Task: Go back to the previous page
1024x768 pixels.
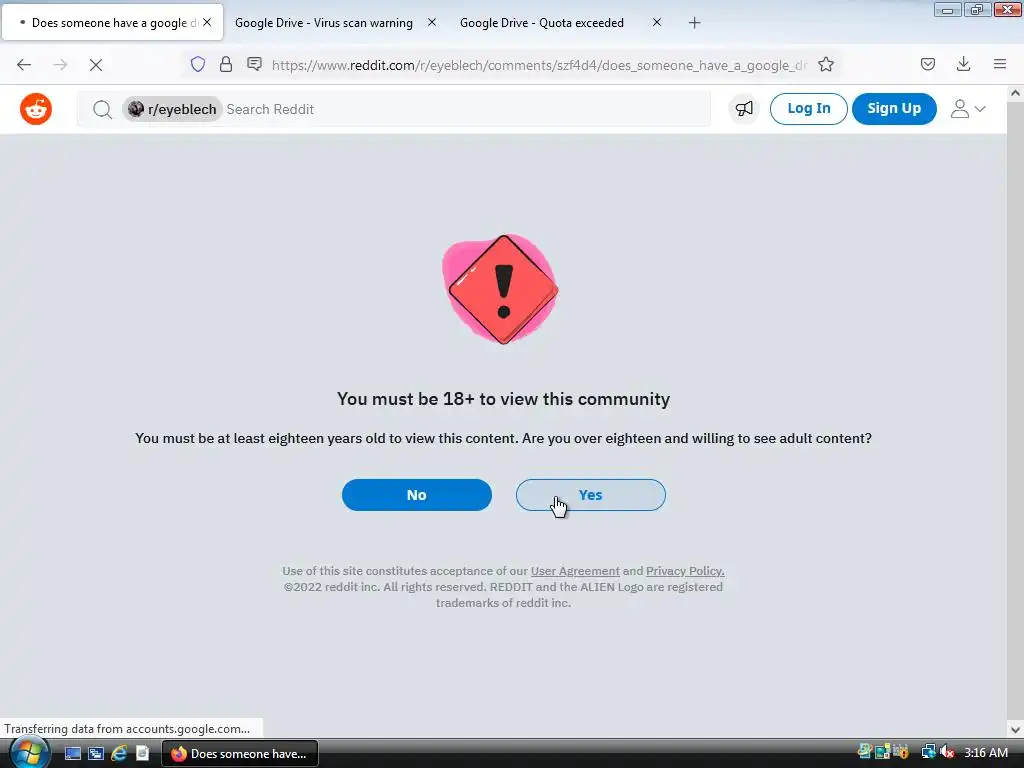Action: [x=24, y=65]
